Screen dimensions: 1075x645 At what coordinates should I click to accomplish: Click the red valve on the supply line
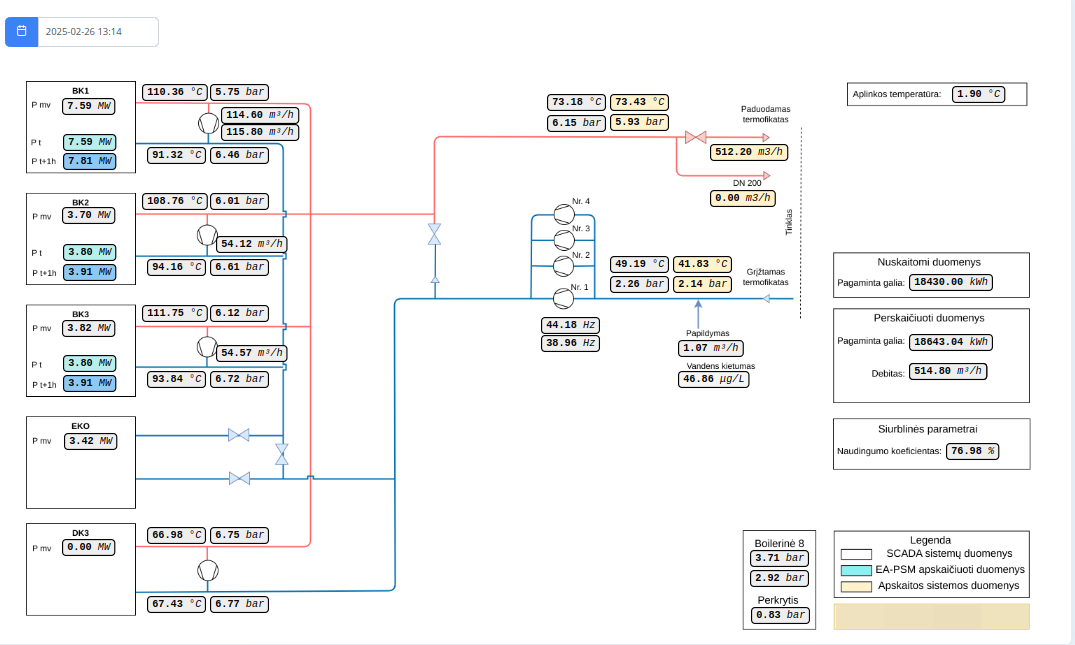(x=696, y=137)
